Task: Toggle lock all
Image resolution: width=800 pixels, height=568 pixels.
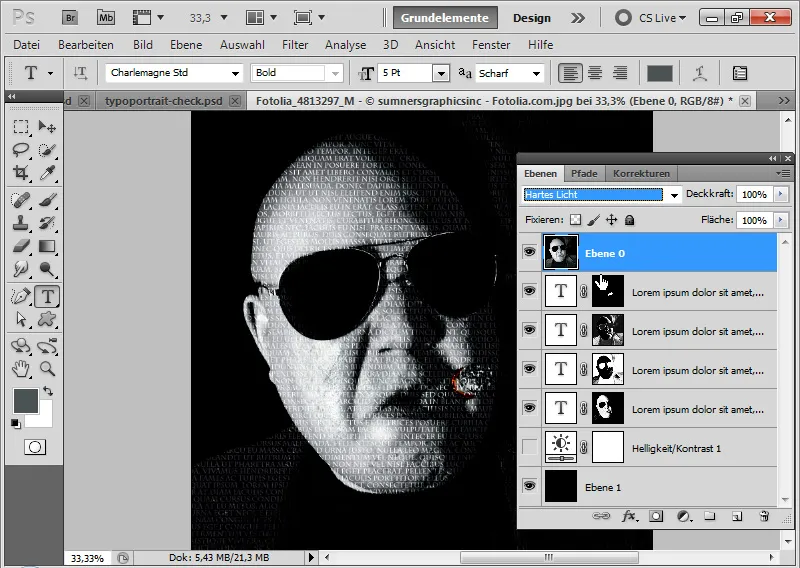Action: [x=630, y=220]
